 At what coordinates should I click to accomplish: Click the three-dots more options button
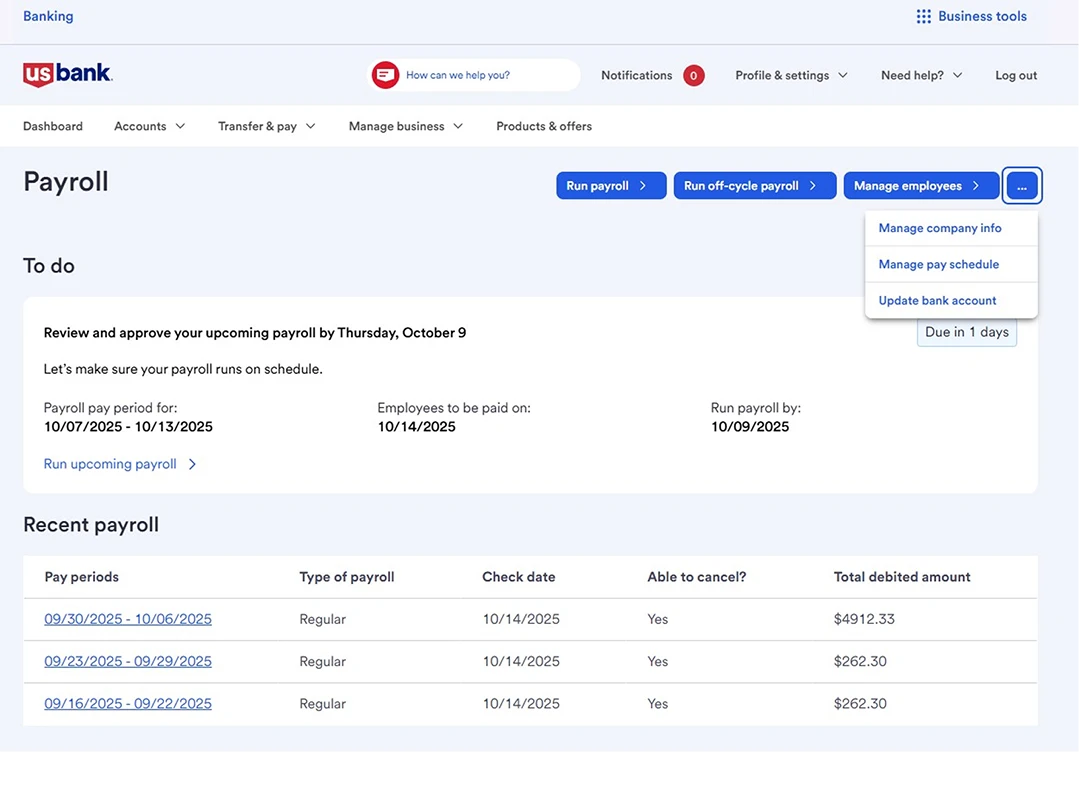pos(1022,186)
